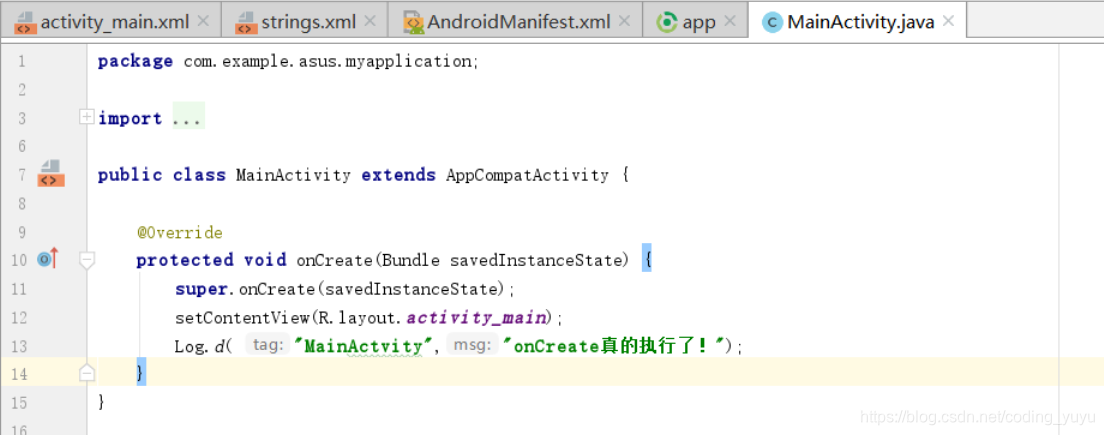Screen dimensions: 1104x435
Task: Select the MainActivity.java tab
Action: (x=857, y=21)
